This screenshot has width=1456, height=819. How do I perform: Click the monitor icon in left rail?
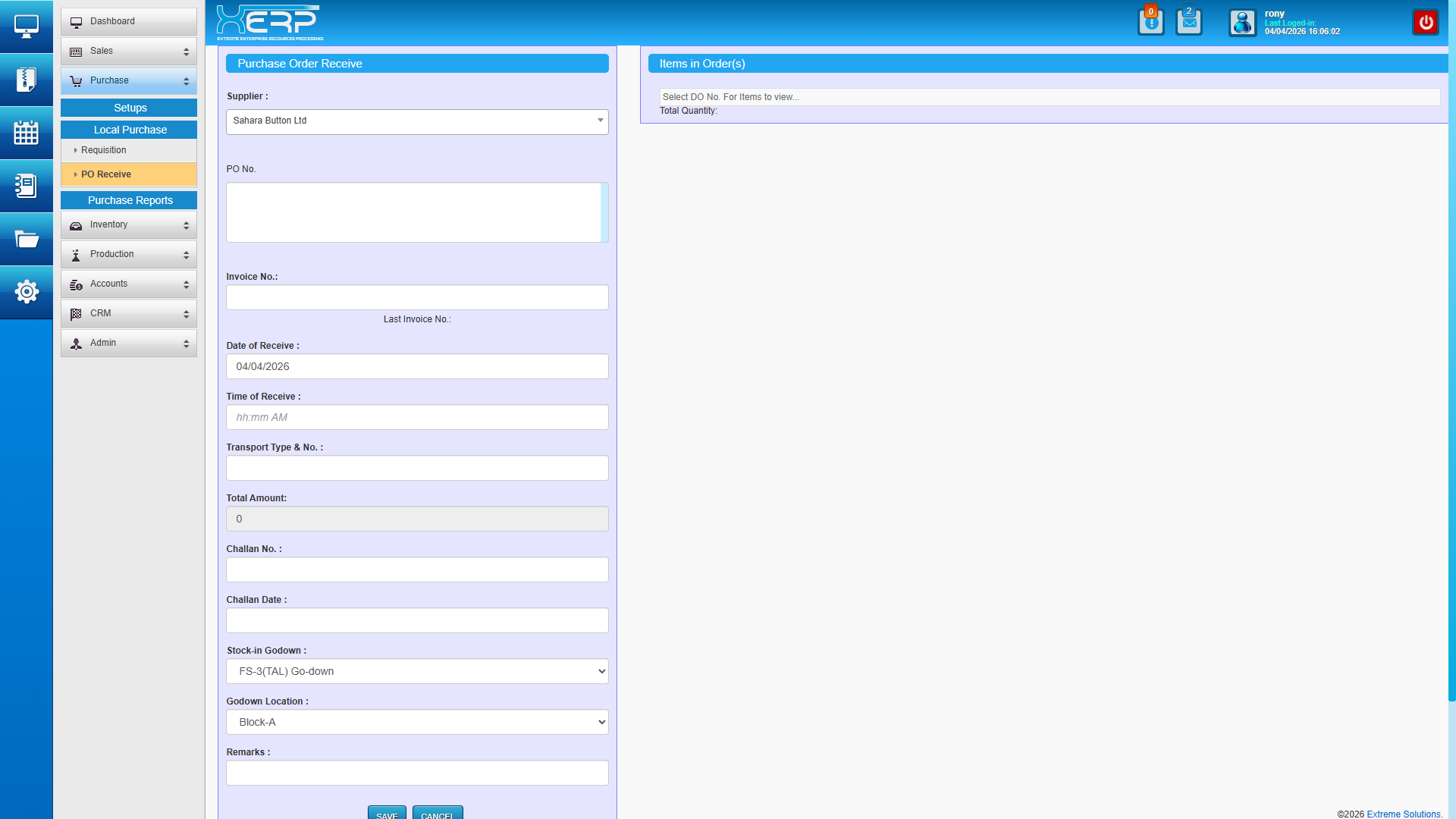[26, 27]
